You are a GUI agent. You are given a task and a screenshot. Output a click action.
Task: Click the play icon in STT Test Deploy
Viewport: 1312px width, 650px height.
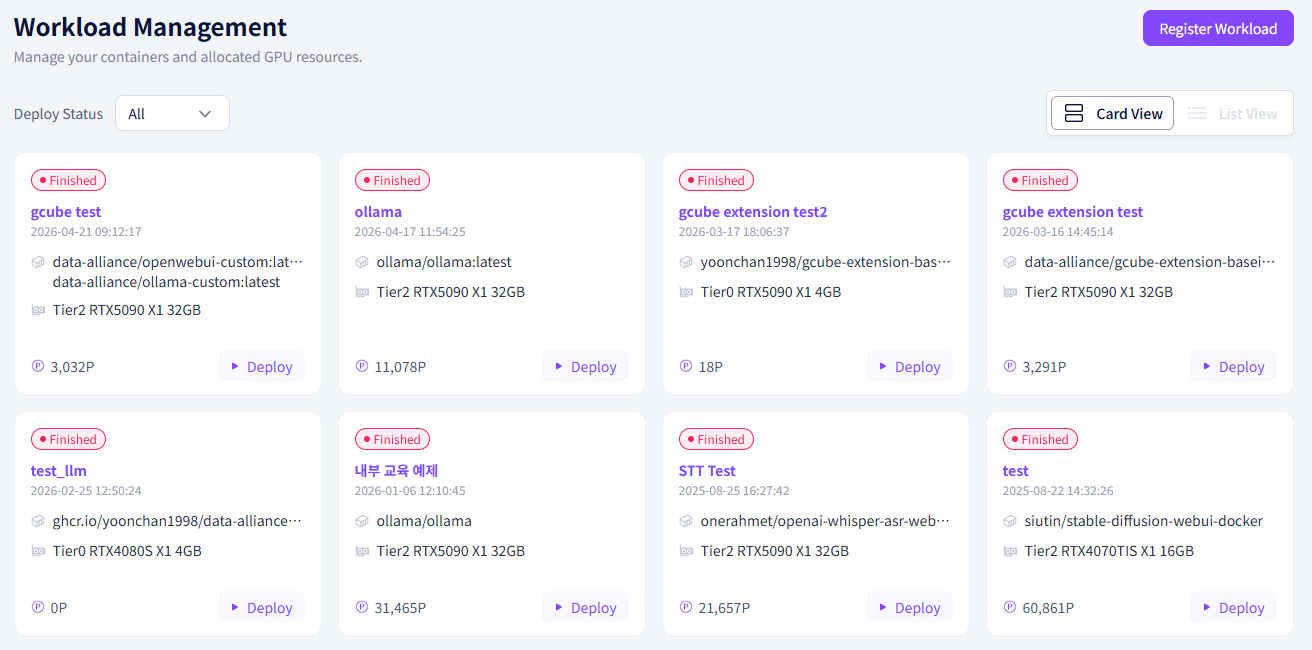click(883, 607)
